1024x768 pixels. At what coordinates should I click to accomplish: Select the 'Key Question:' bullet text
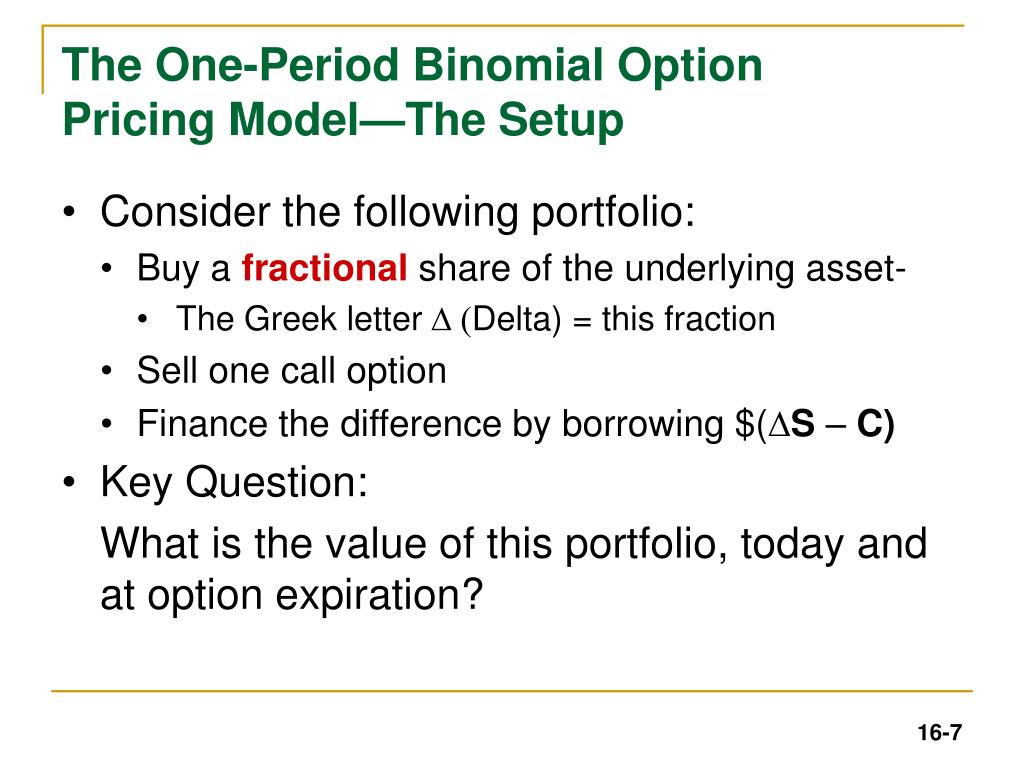[x=234, y=483]
